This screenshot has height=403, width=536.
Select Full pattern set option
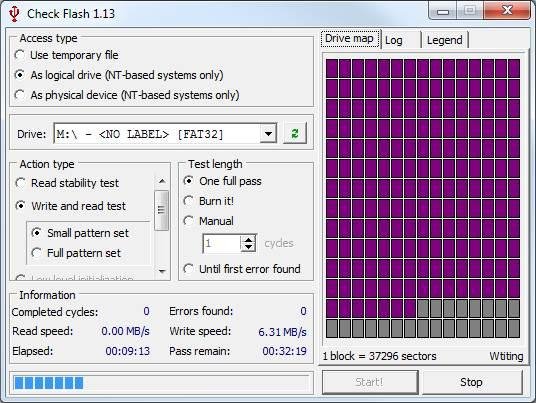[x=76, y=253]
